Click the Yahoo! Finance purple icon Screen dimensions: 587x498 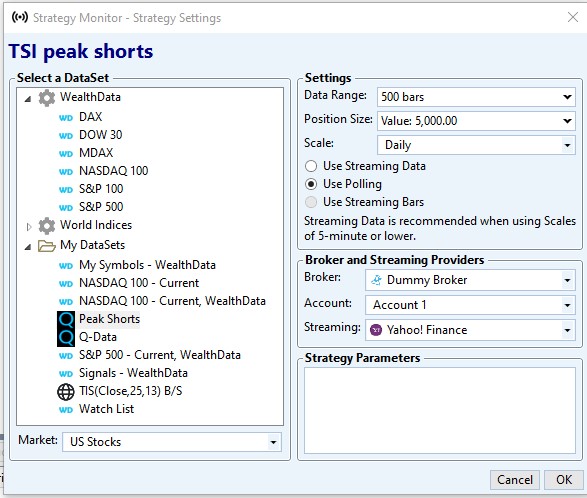click(x=376, y=330)
